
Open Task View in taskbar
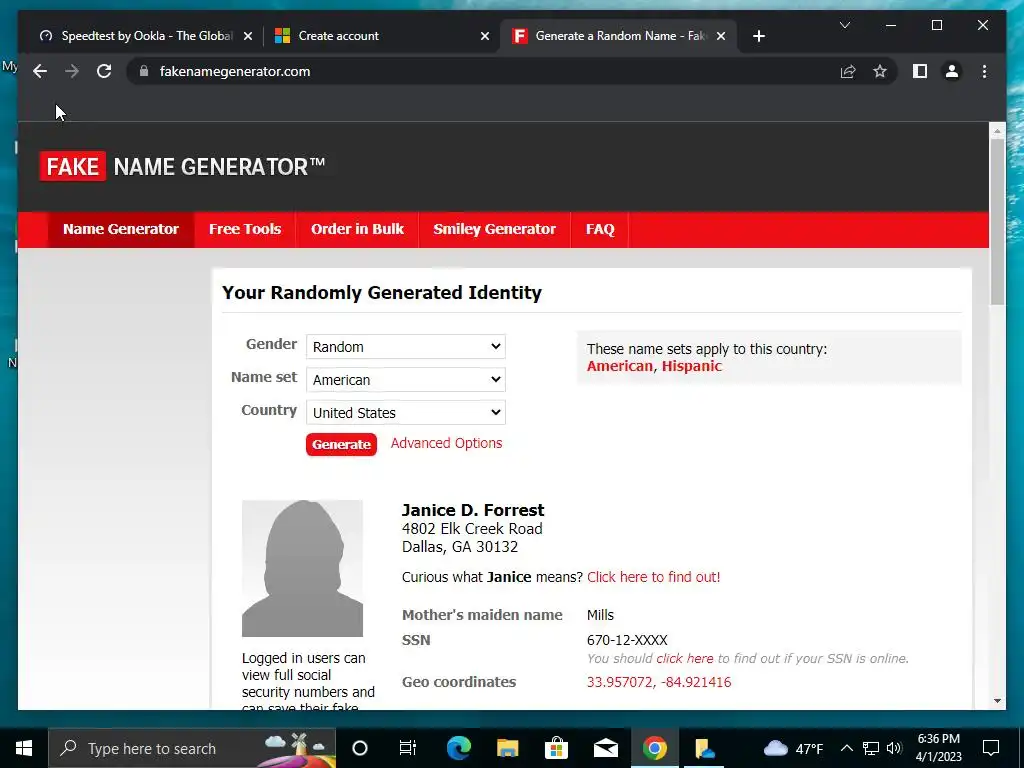[x=408, y=748]
